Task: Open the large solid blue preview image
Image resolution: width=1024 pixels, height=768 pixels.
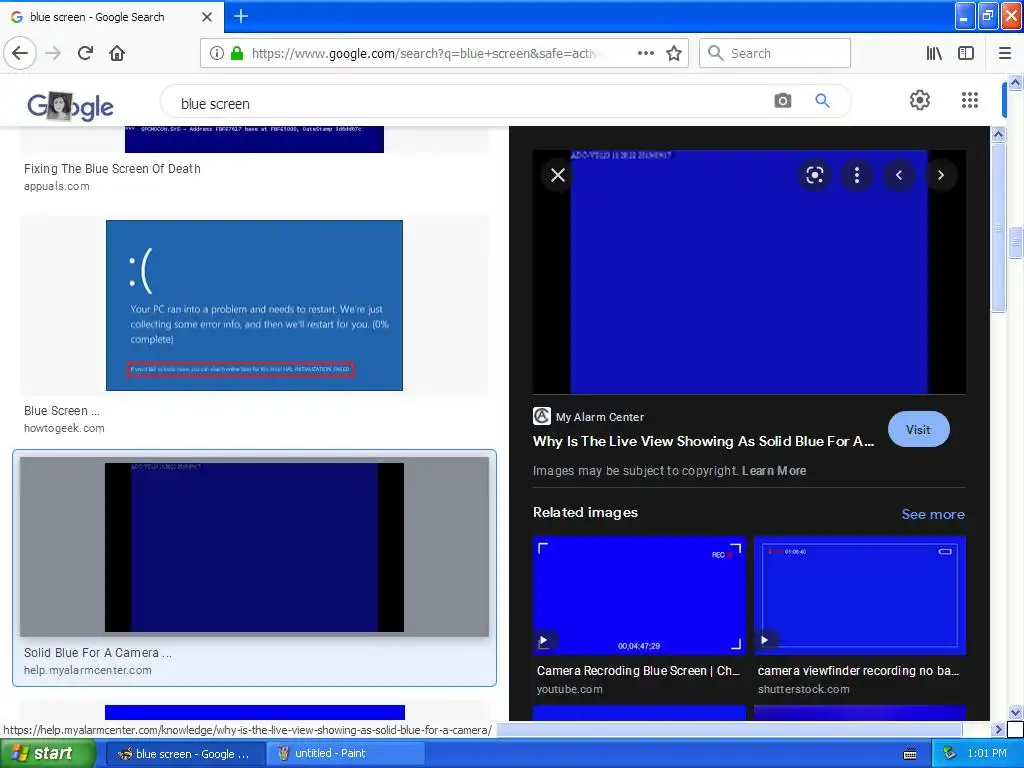Action: (749, 272)
